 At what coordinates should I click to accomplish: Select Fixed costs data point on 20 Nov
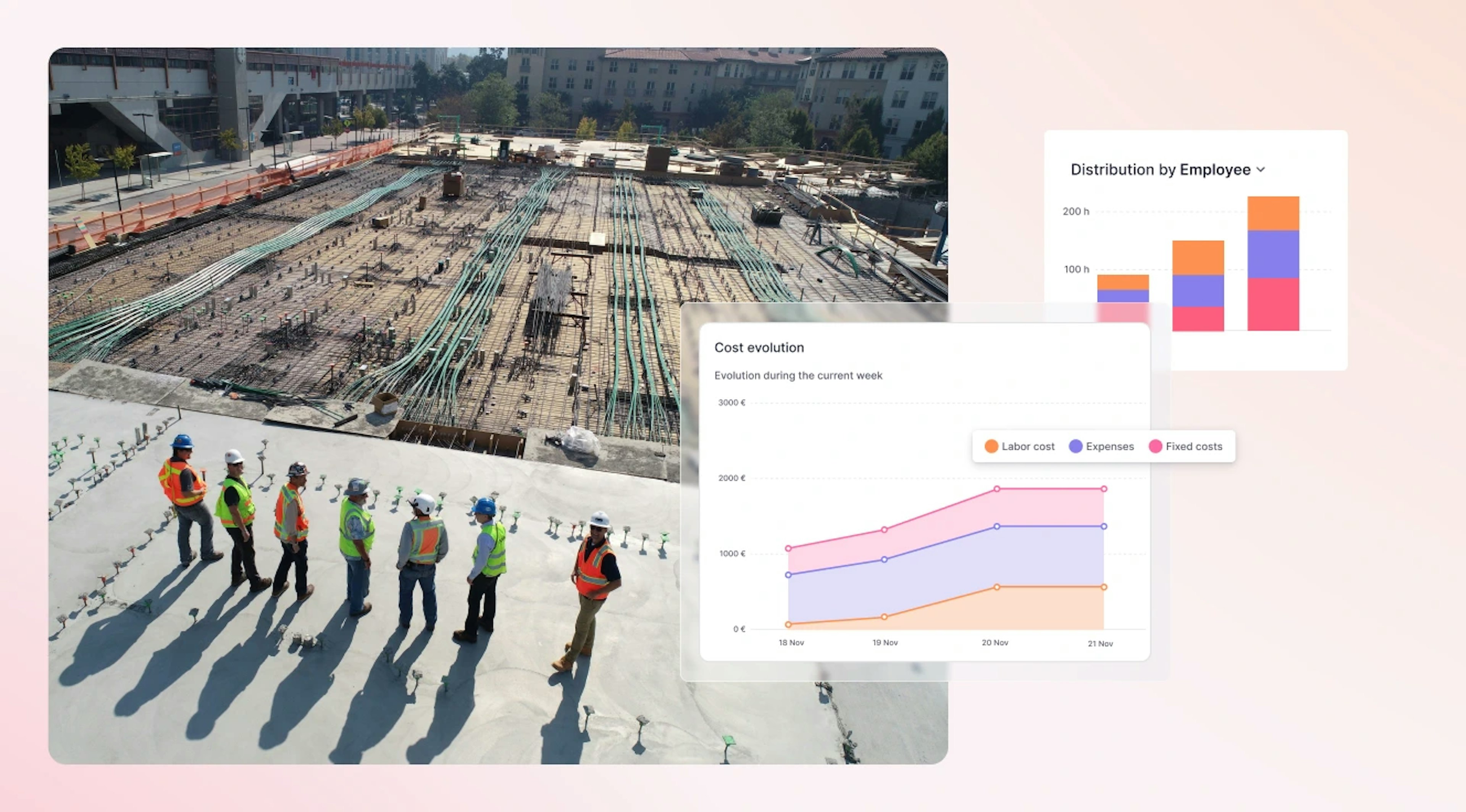tap(997, 489)
